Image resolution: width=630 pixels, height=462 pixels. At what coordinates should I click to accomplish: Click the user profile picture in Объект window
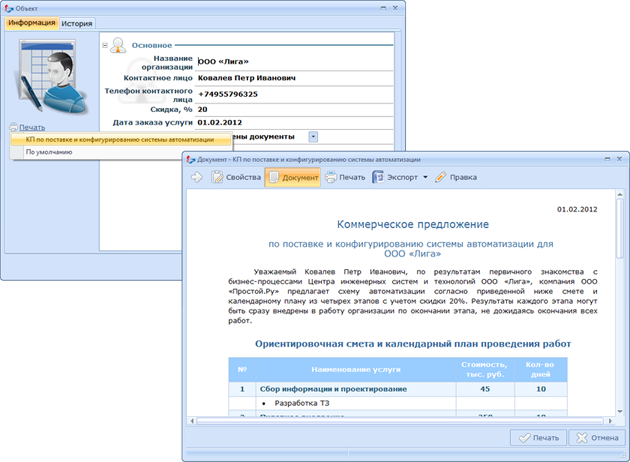click(51, 76)
